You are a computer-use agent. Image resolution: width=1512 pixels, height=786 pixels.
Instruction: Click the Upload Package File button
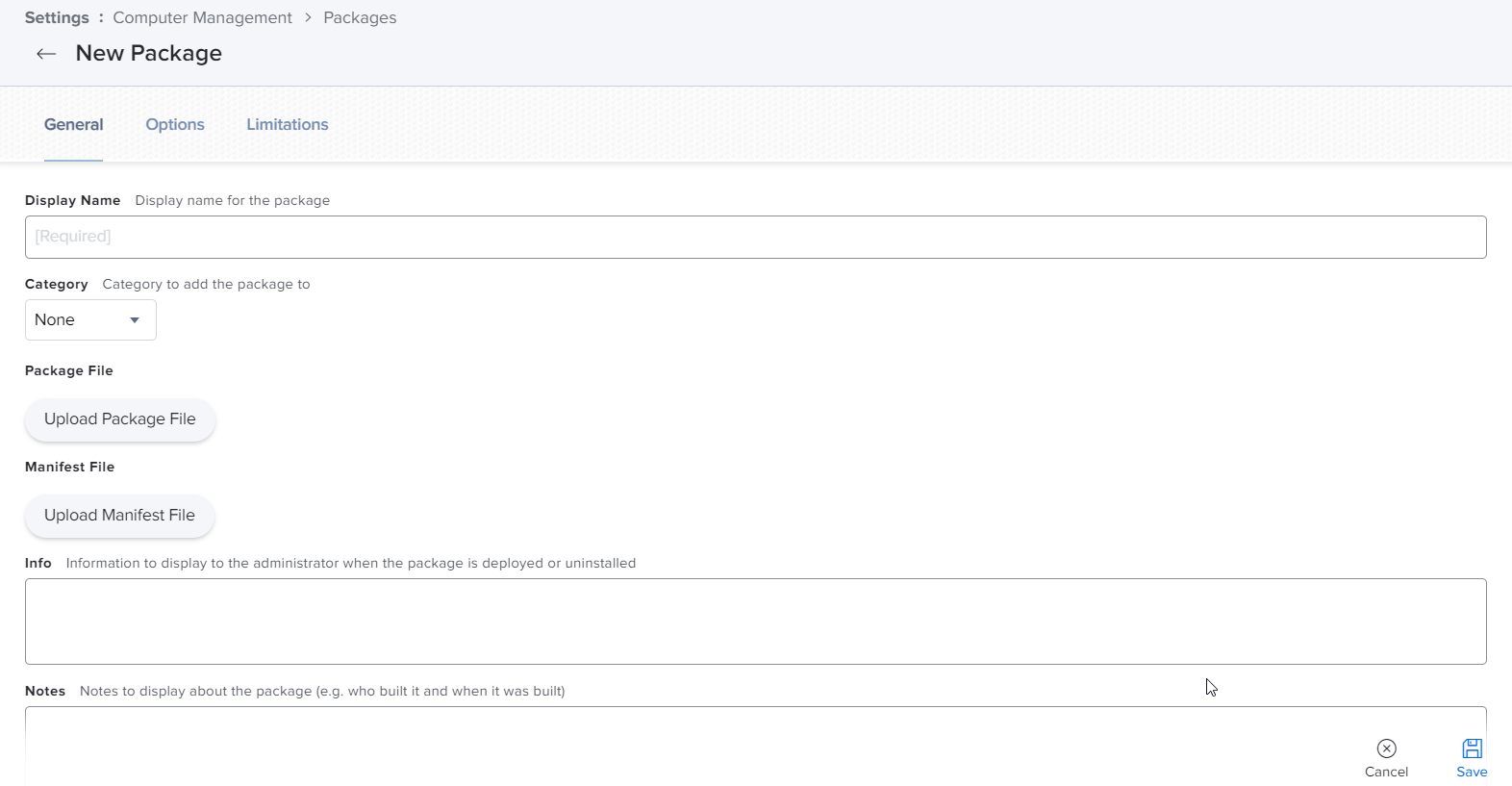pos(120,419)
